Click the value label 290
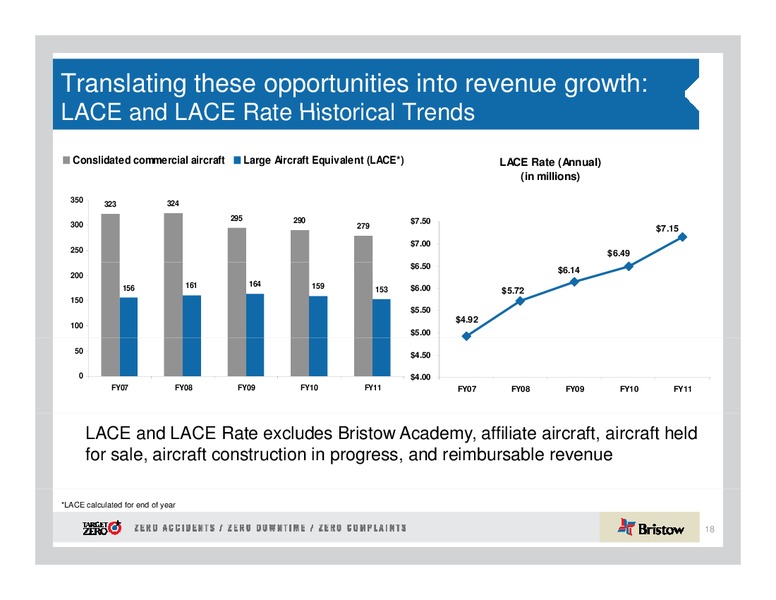Screen dimensions: 776x600 point(299,220)
